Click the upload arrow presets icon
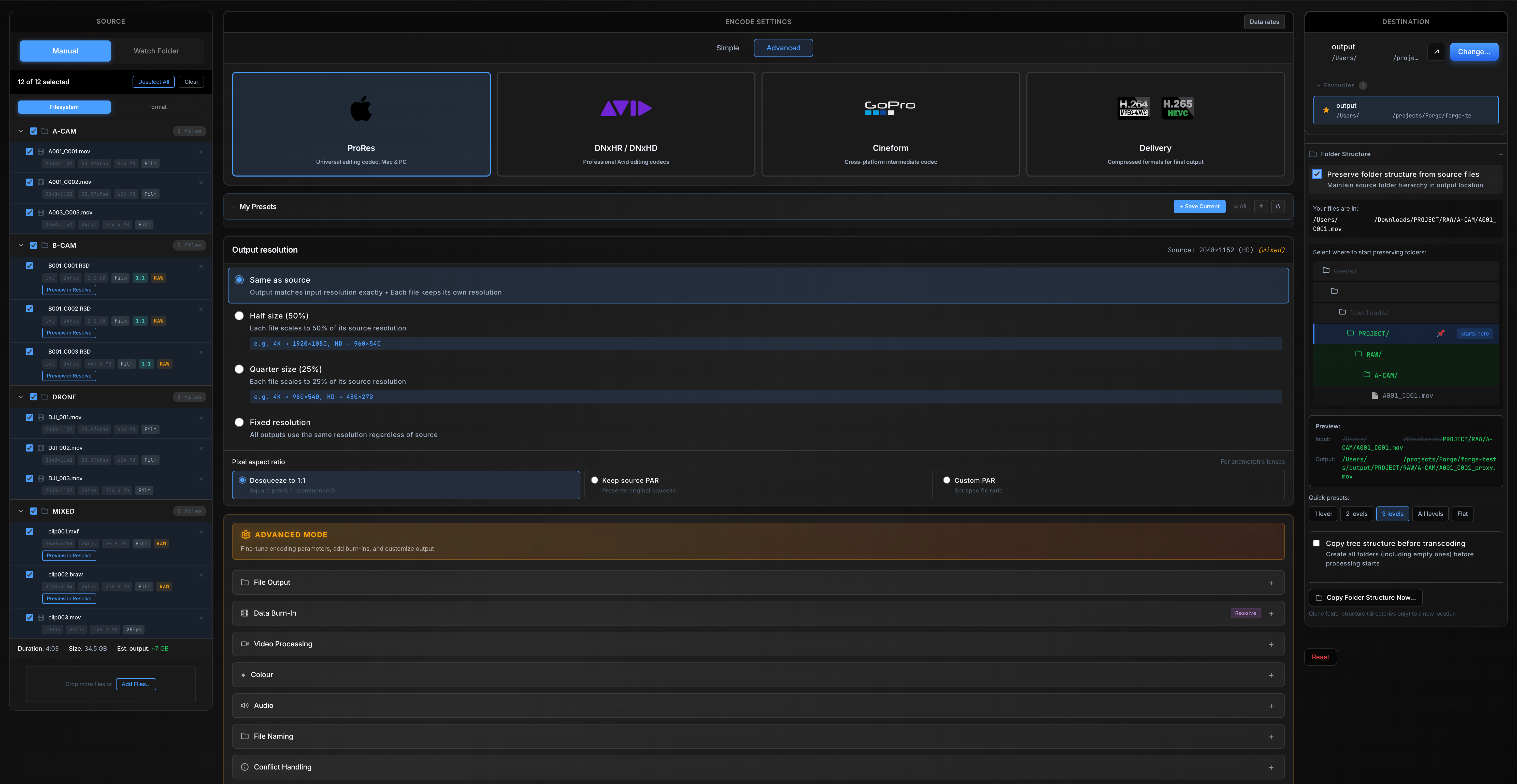1517x784 pixels. (x=1261, y=207)
